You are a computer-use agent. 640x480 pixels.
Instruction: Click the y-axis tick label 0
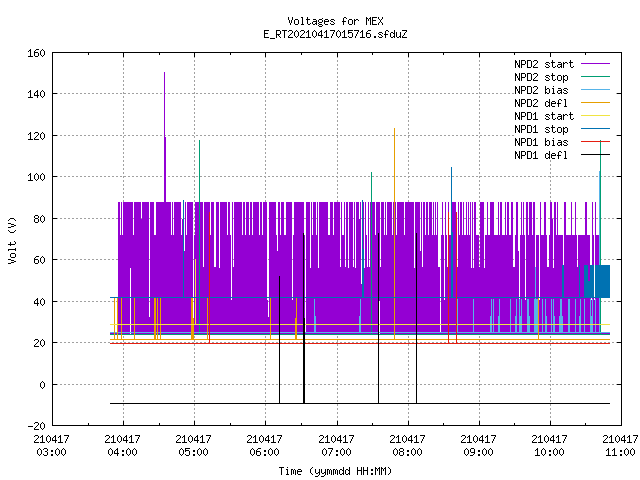click(x=42, y=384)
